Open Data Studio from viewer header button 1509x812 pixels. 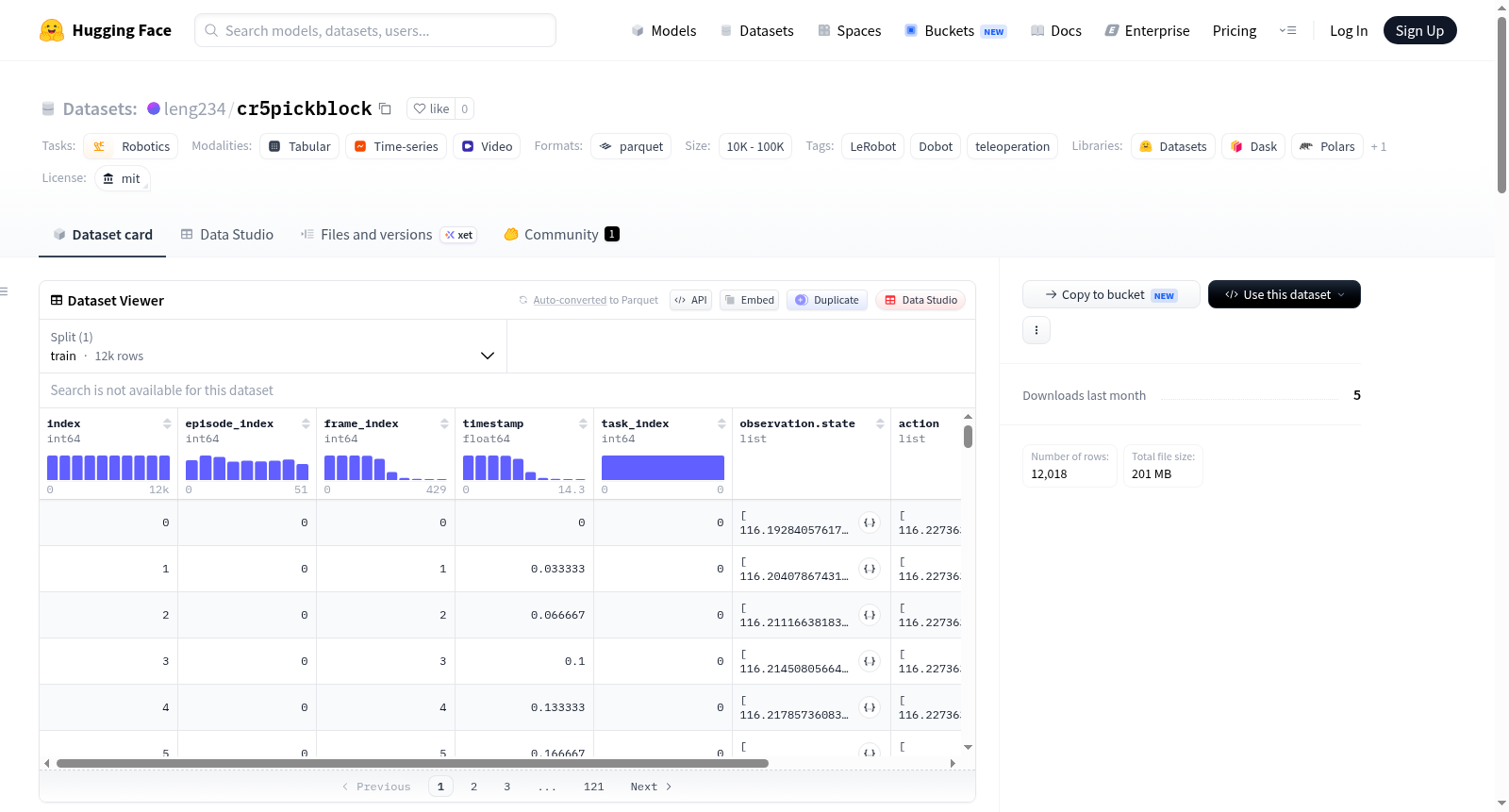(x=920, y=300)
